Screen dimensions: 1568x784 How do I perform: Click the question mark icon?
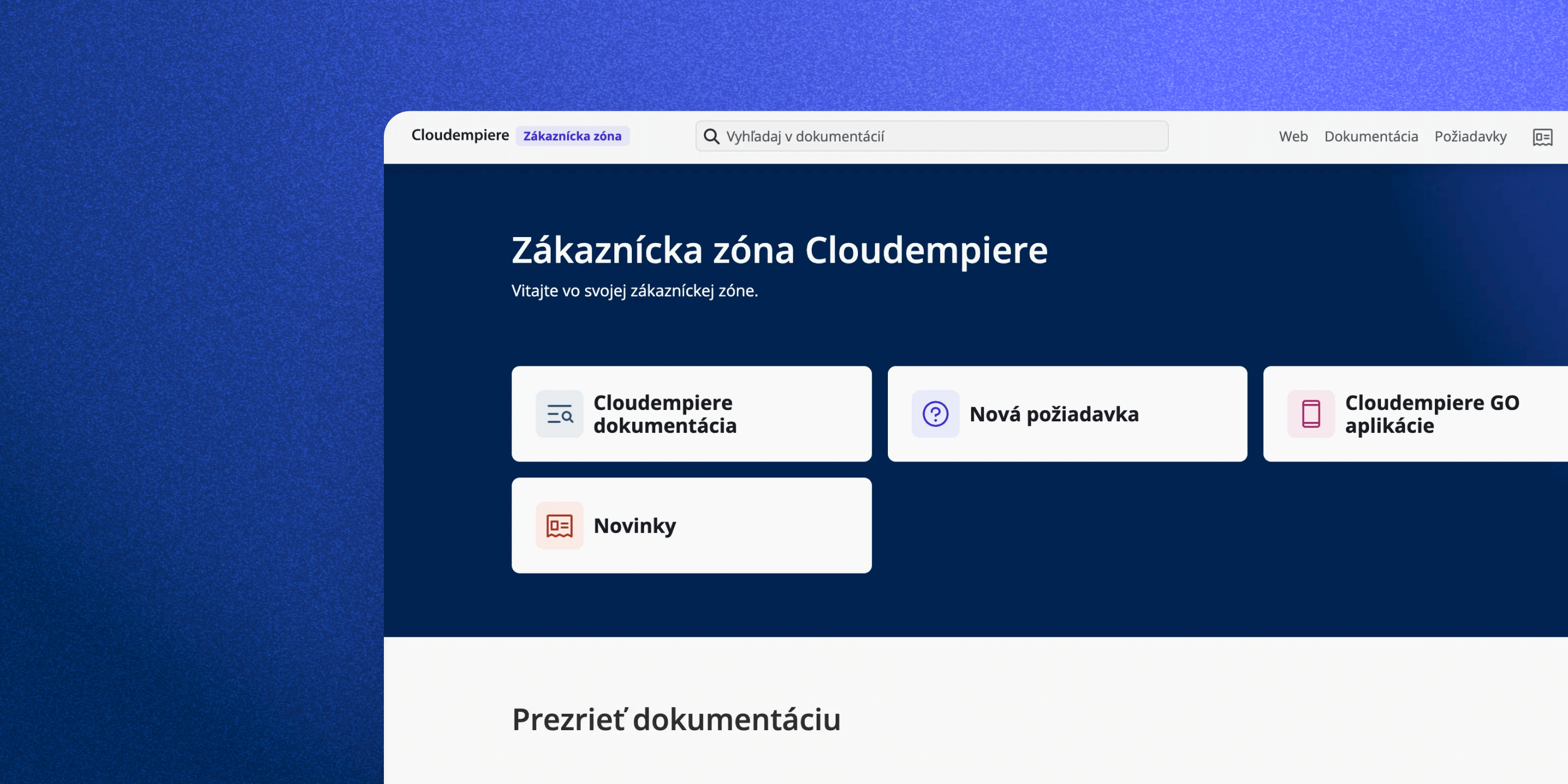click(935, 414)
